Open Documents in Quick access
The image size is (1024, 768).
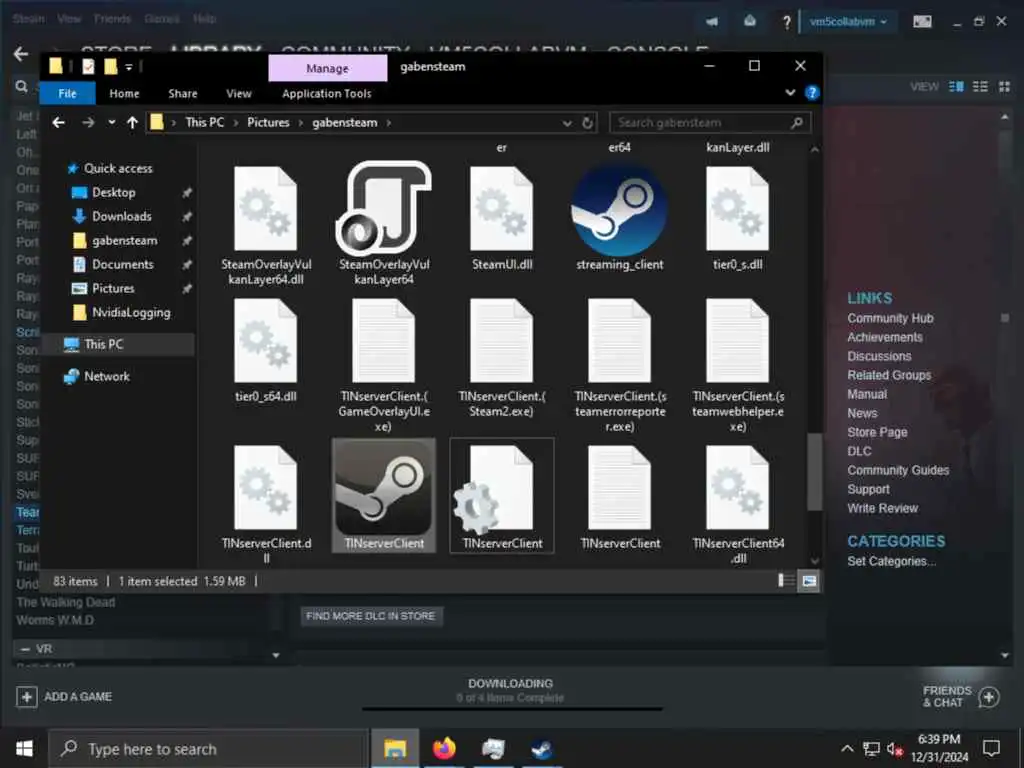point(123,264)
